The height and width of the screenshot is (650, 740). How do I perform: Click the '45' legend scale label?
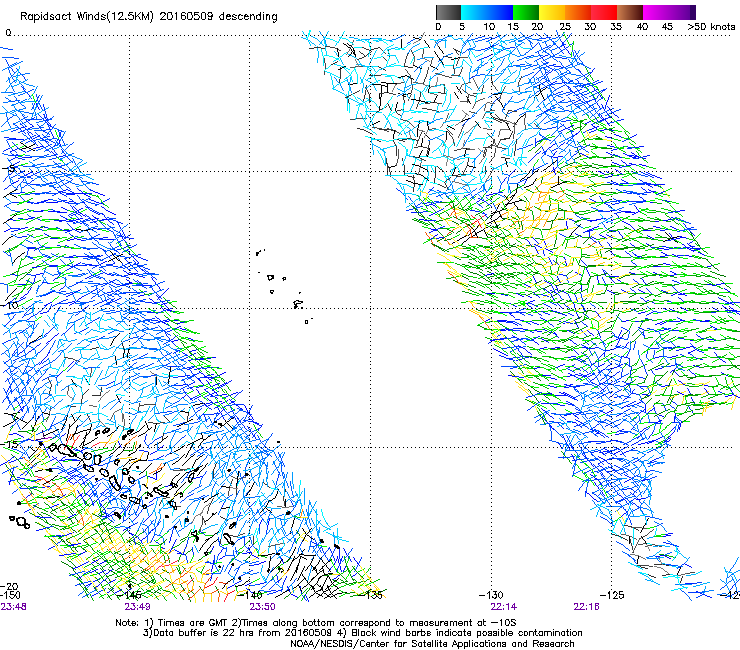coord(667,26)
